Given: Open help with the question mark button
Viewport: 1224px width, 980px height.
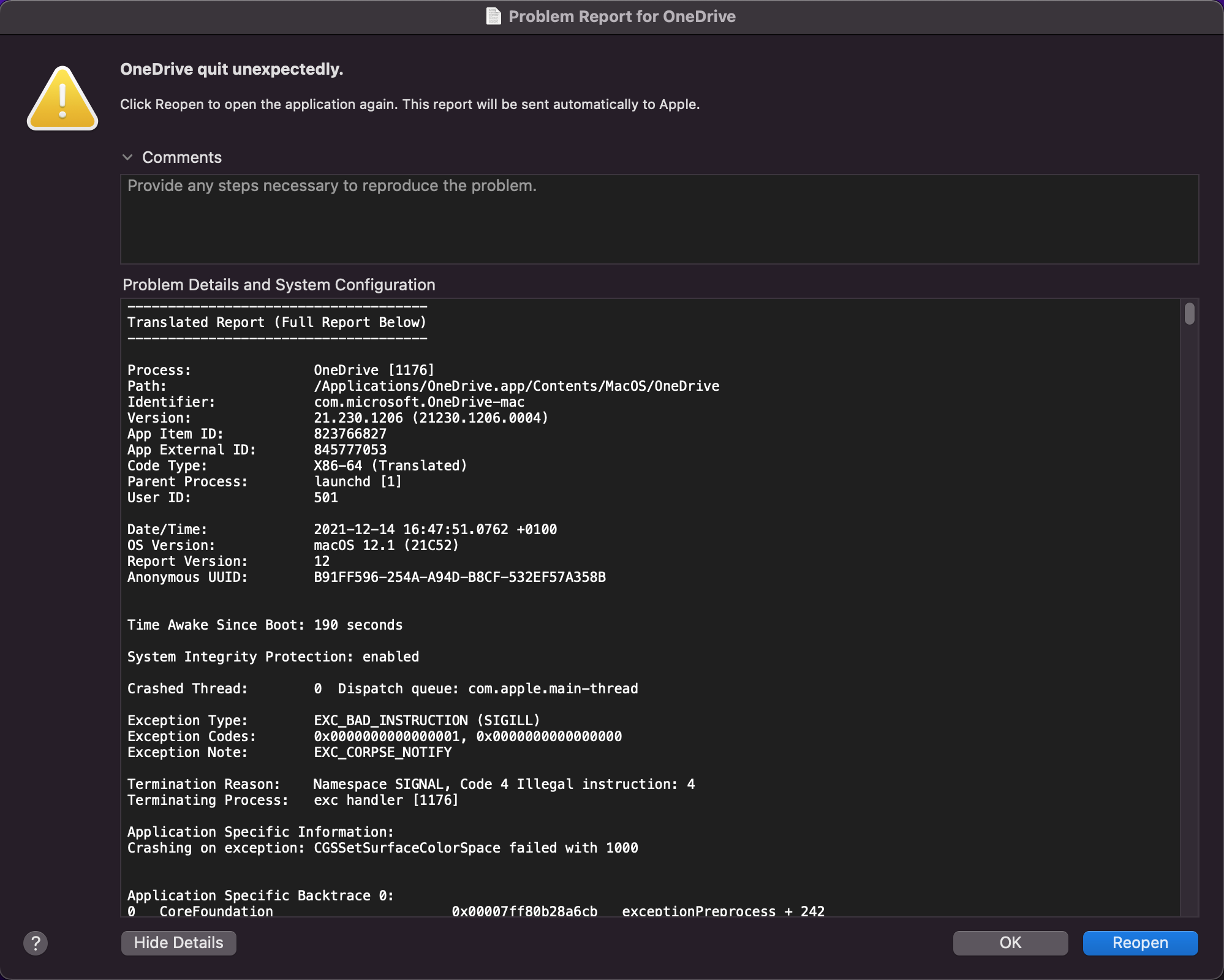Looking at the screenshot, I should pyautogui.click(x=36, y=943).
